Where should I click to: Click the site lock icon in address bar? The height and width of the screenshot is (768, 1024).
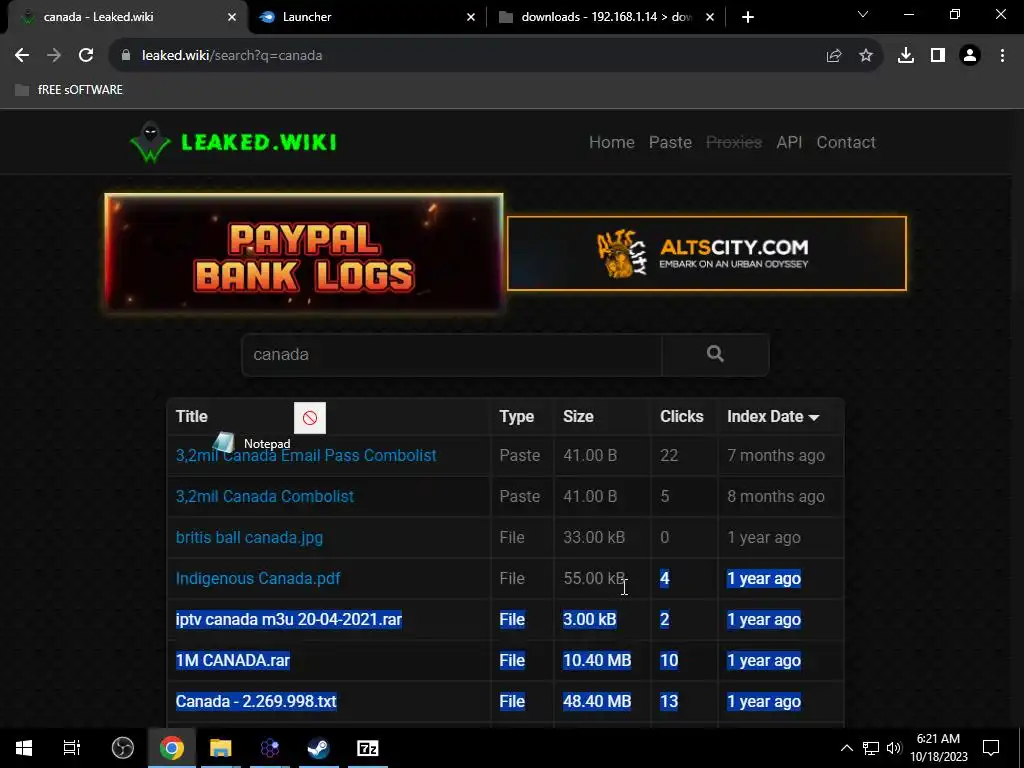tap(126, 56)
